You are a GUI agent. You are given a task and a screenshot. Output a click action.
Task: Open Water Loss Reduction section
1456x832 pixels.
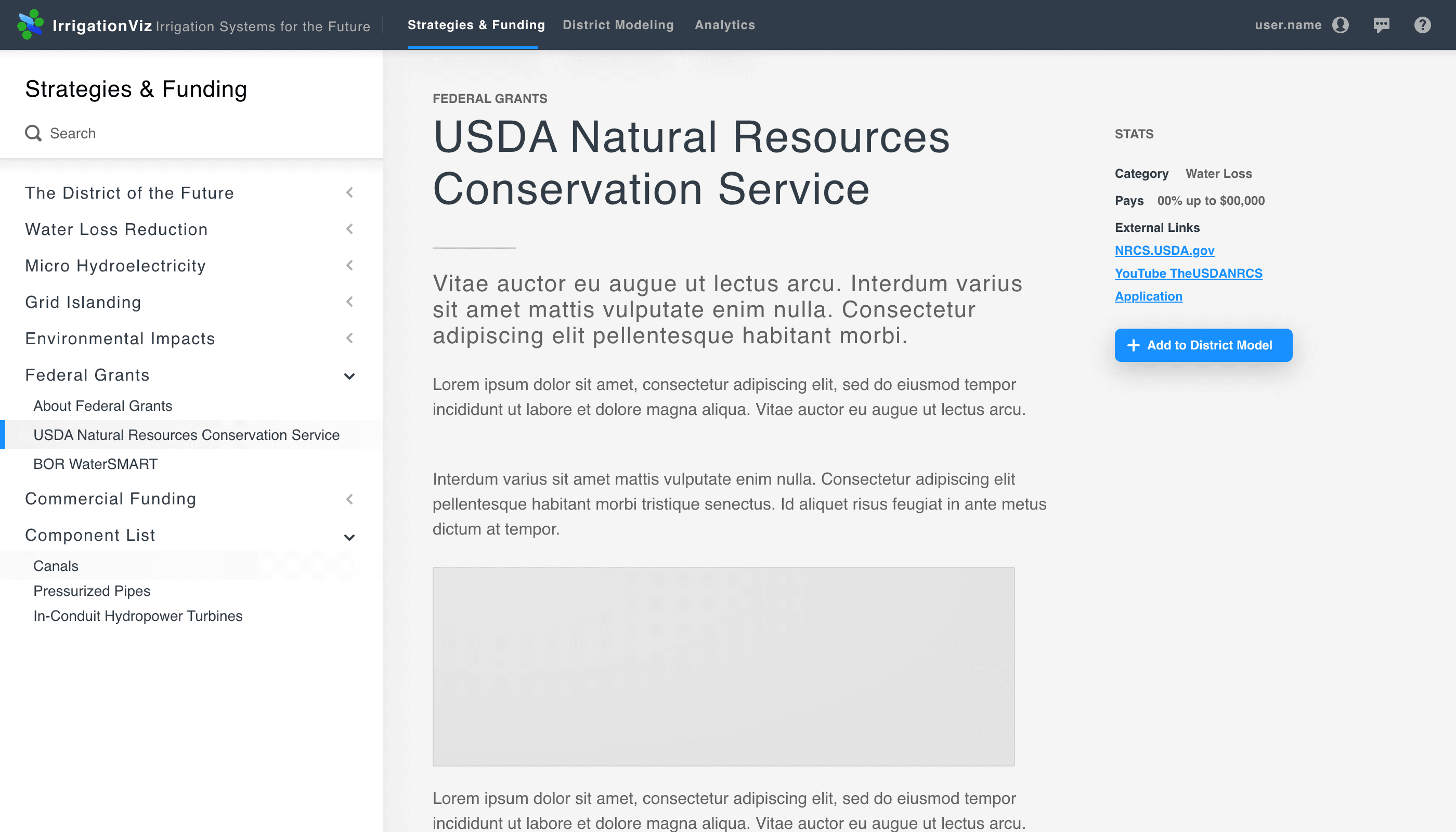click(116, 229)
